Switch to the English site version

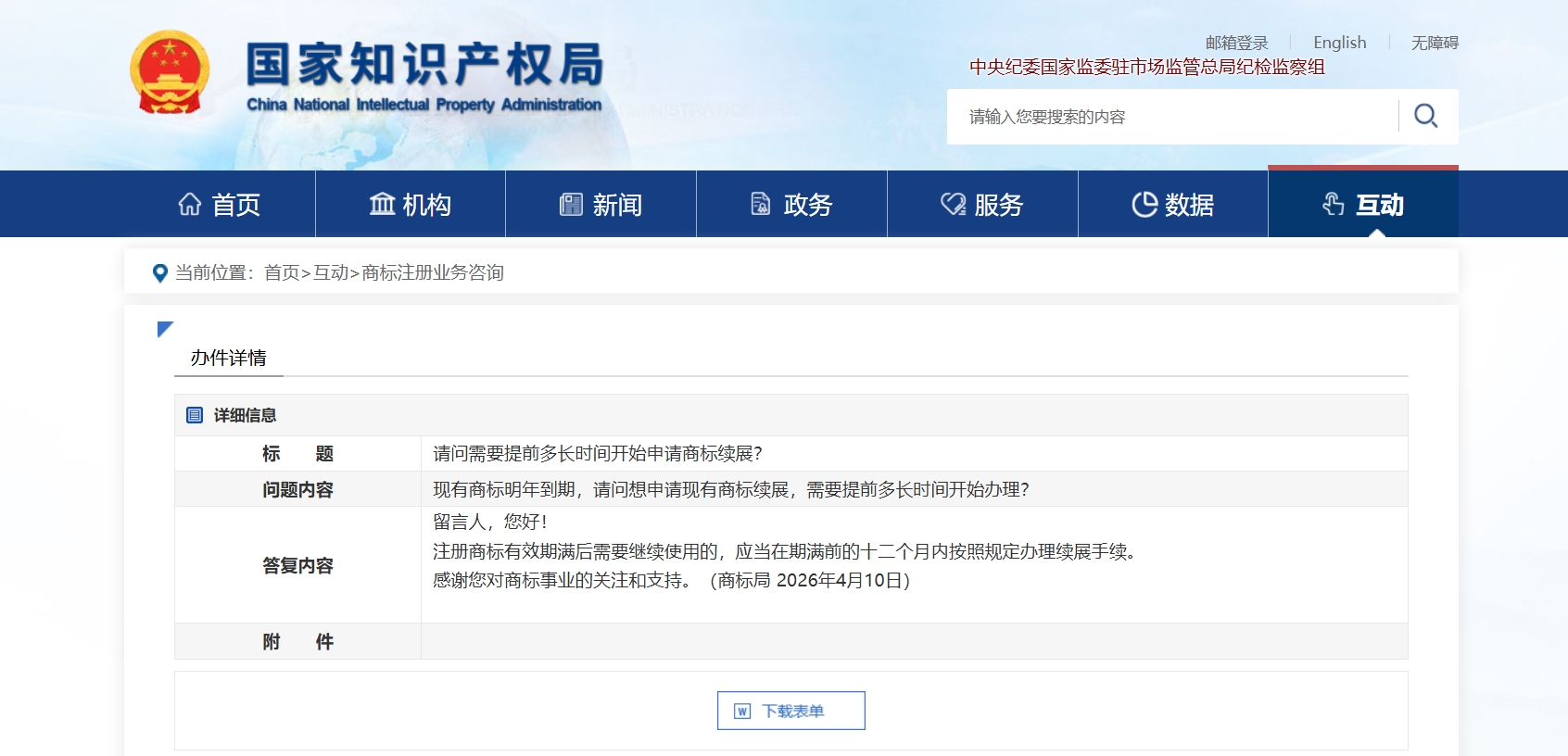[x=1339, y=43]
